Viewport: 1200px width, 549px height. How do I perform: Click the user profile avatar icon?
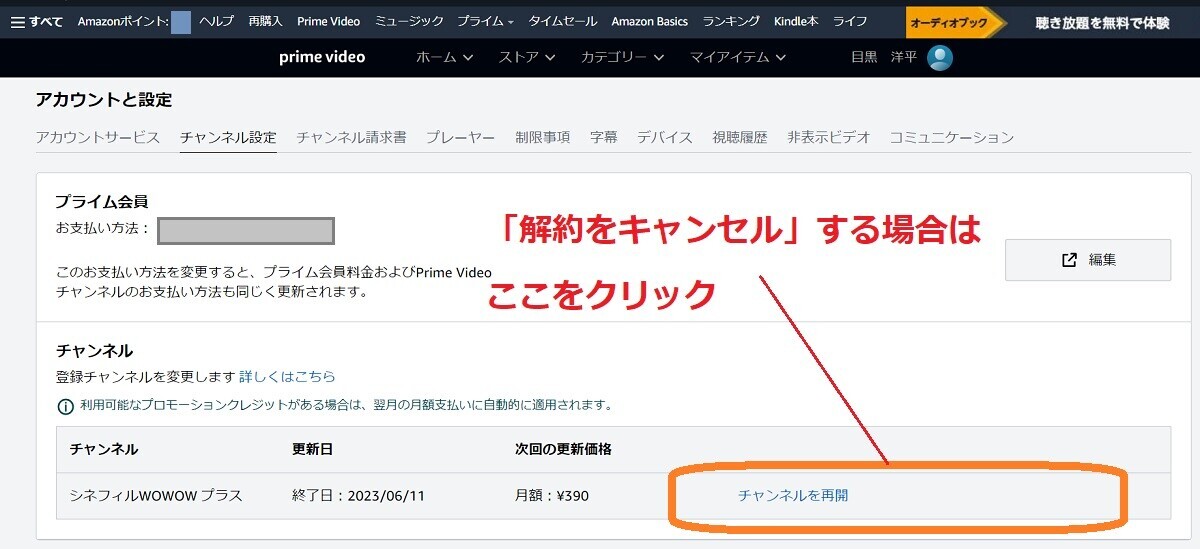coord(939,58)
